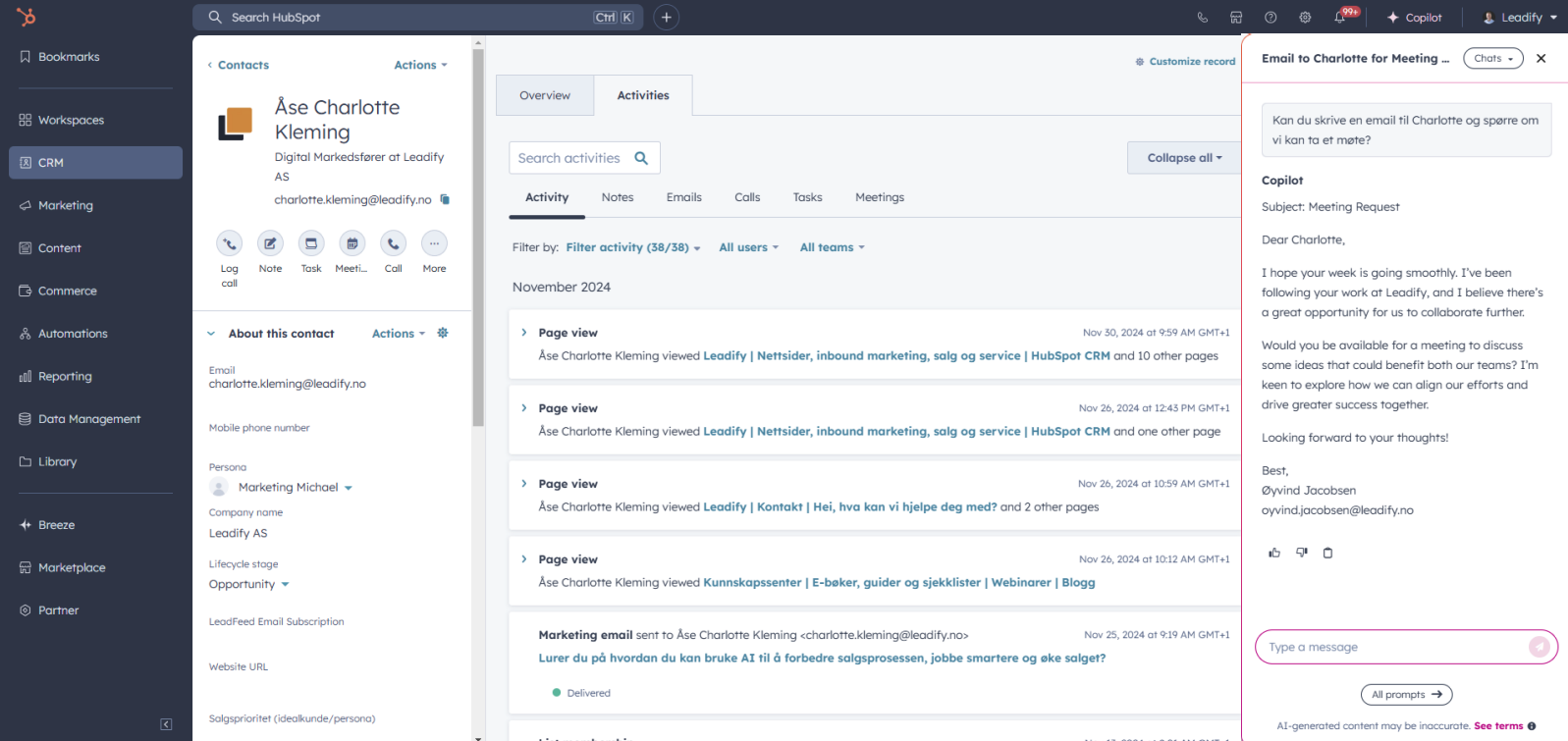Click the Note icon on the contact
Image resolution: width=1568 pixels, height=741 pixels.
(x=270, y=243)
